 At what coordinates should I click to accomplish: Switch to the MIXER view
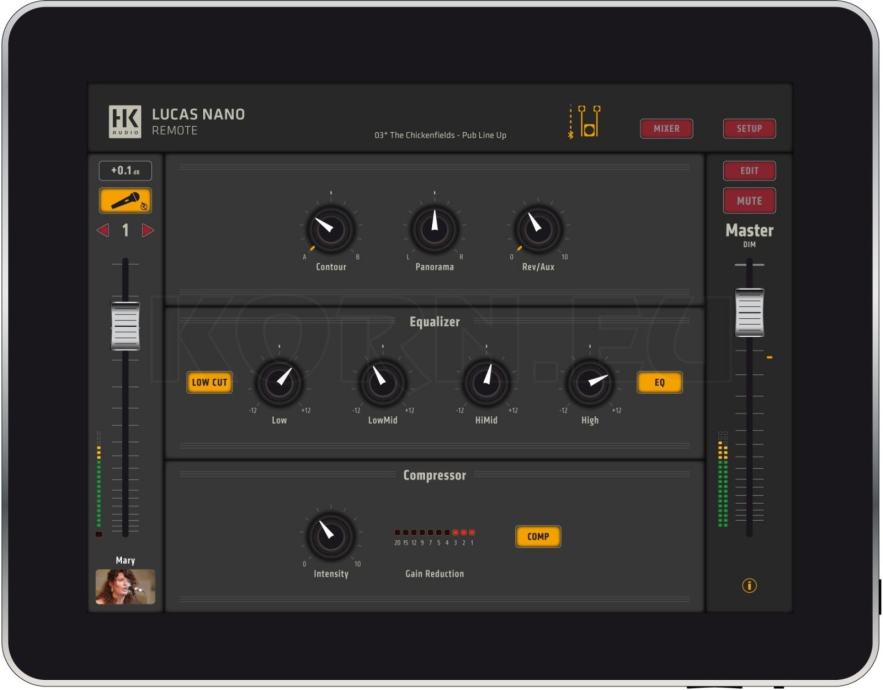tap(666, 128)
